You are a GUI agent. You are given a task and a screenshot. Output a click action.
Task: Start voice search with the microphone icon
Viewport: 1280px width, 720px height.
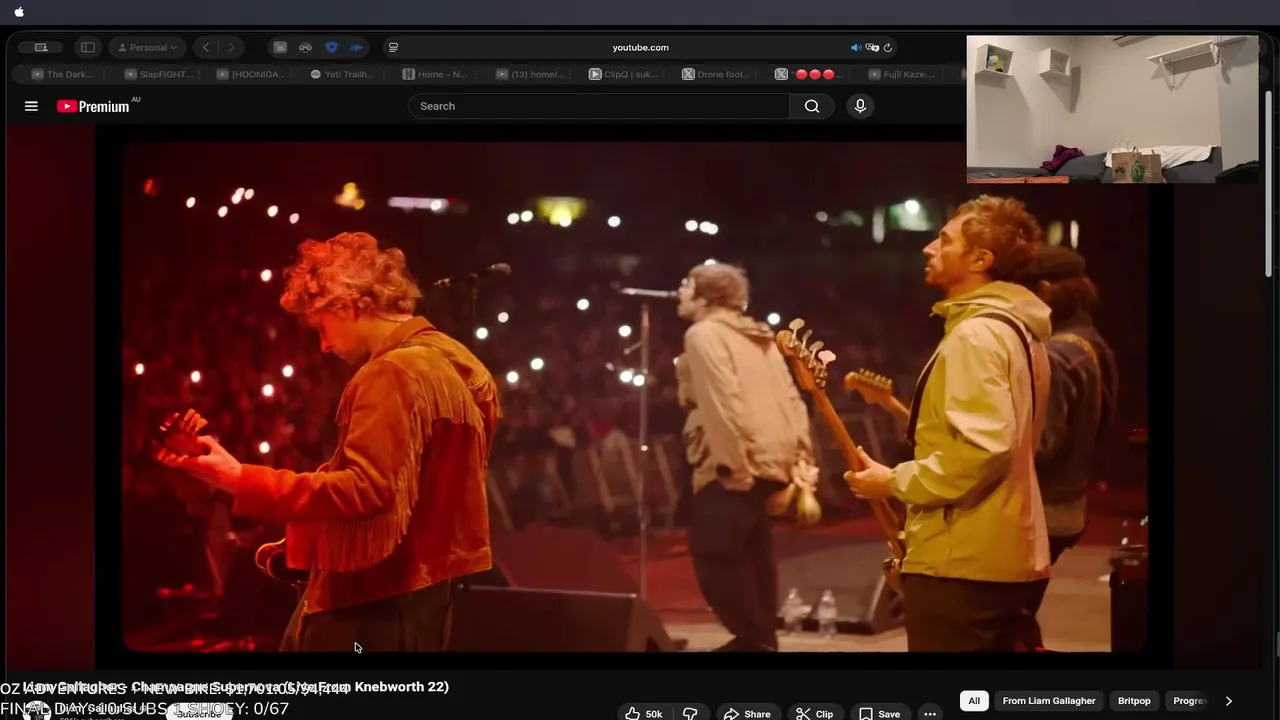pos(860,106)
